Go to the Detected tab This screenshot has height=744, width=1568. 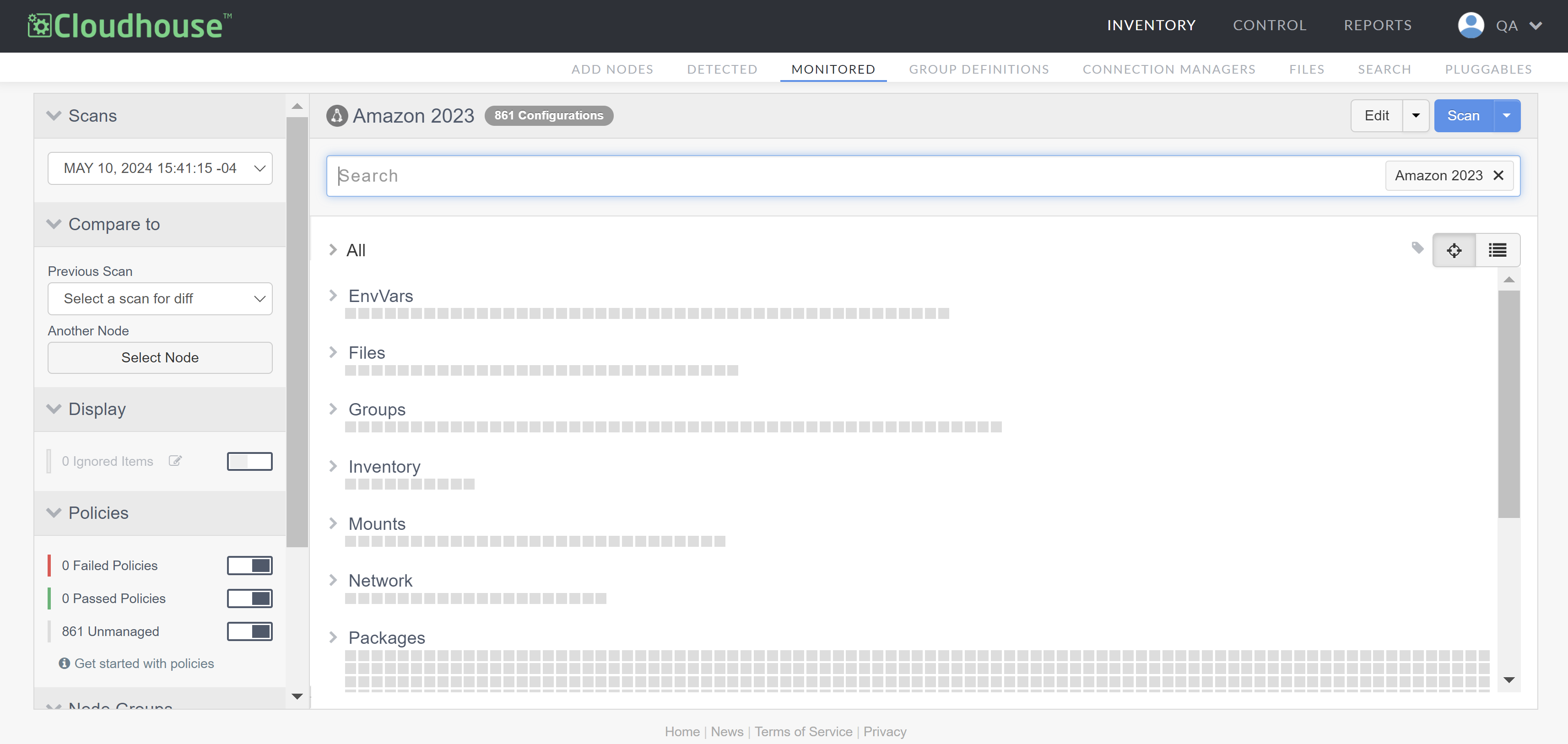tap(722, 70)
